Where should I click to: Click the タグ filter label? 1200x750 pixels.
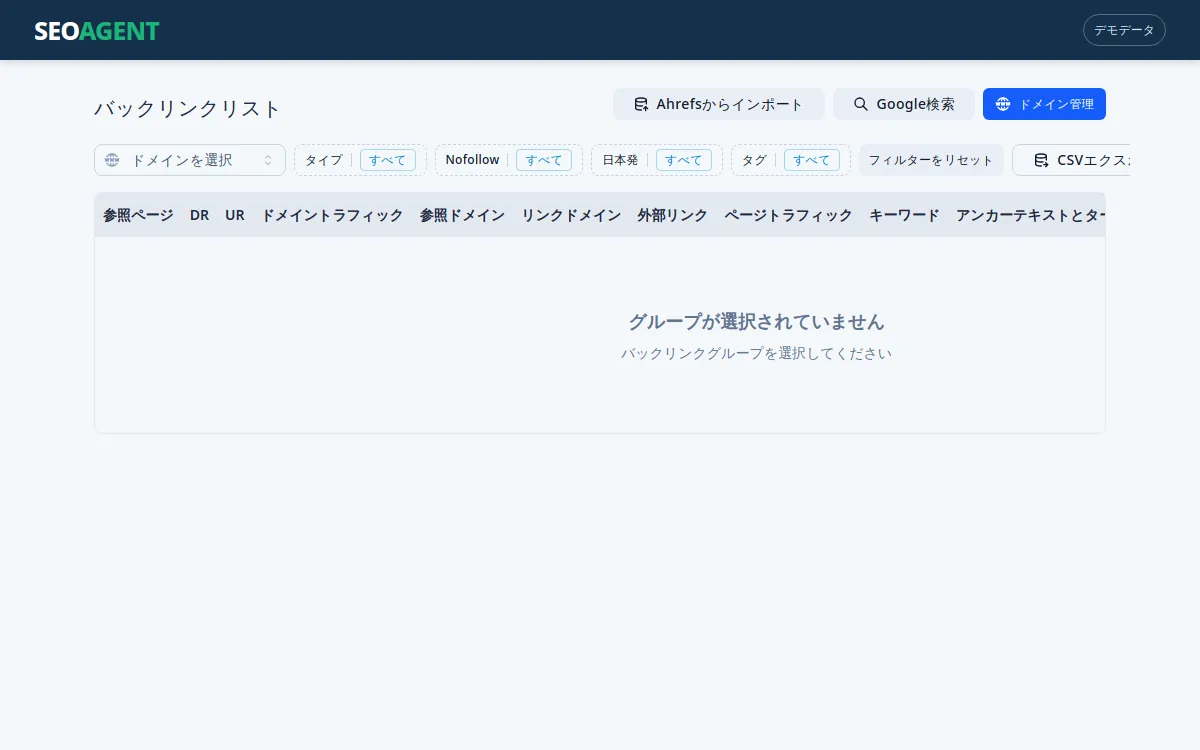click(754, 160)
